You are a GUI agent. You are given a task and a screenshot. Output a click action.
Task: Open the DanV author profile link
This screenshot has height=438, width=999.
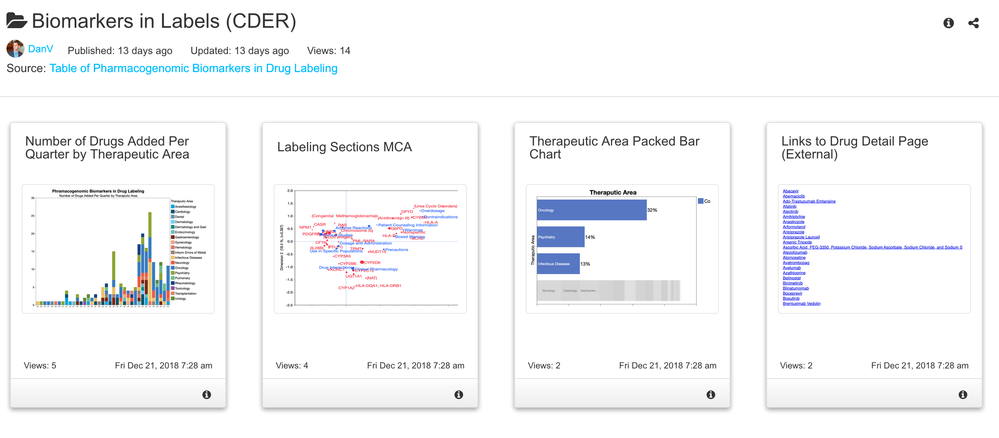tap(41, 49)
